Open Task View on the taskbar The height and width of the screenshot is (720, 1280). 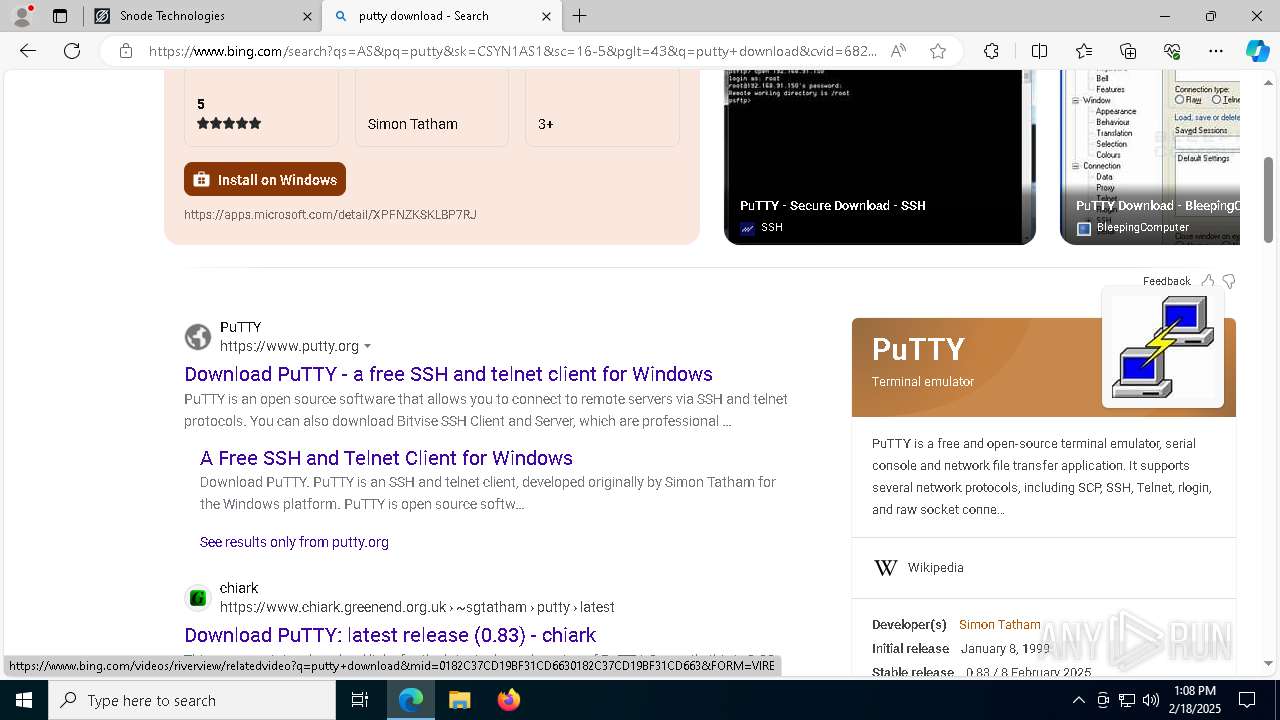(x=360, y=700)
